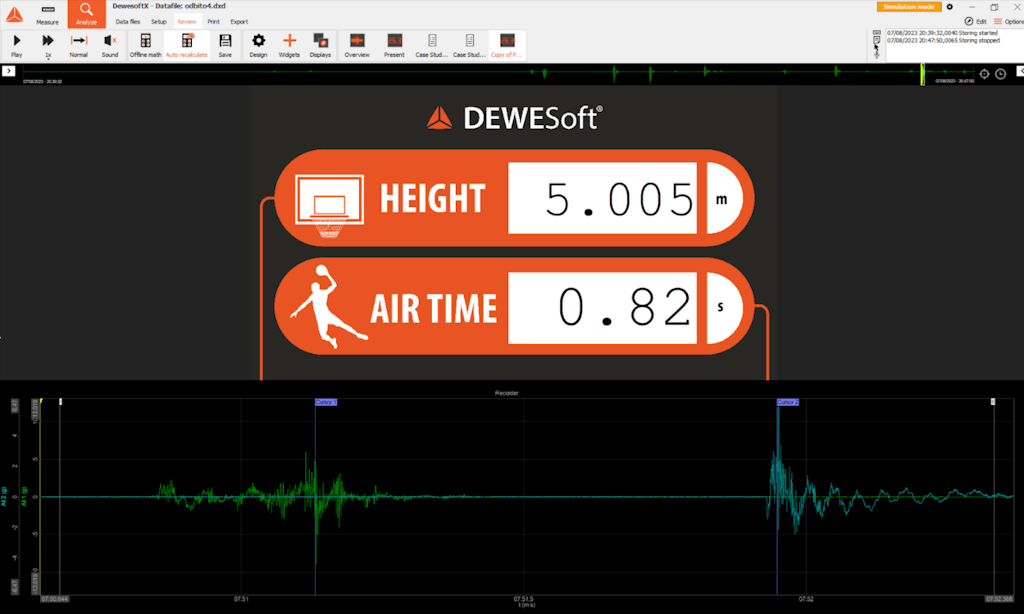Click the left white recorder handle

pyautogui.click(x=61, y=402)
